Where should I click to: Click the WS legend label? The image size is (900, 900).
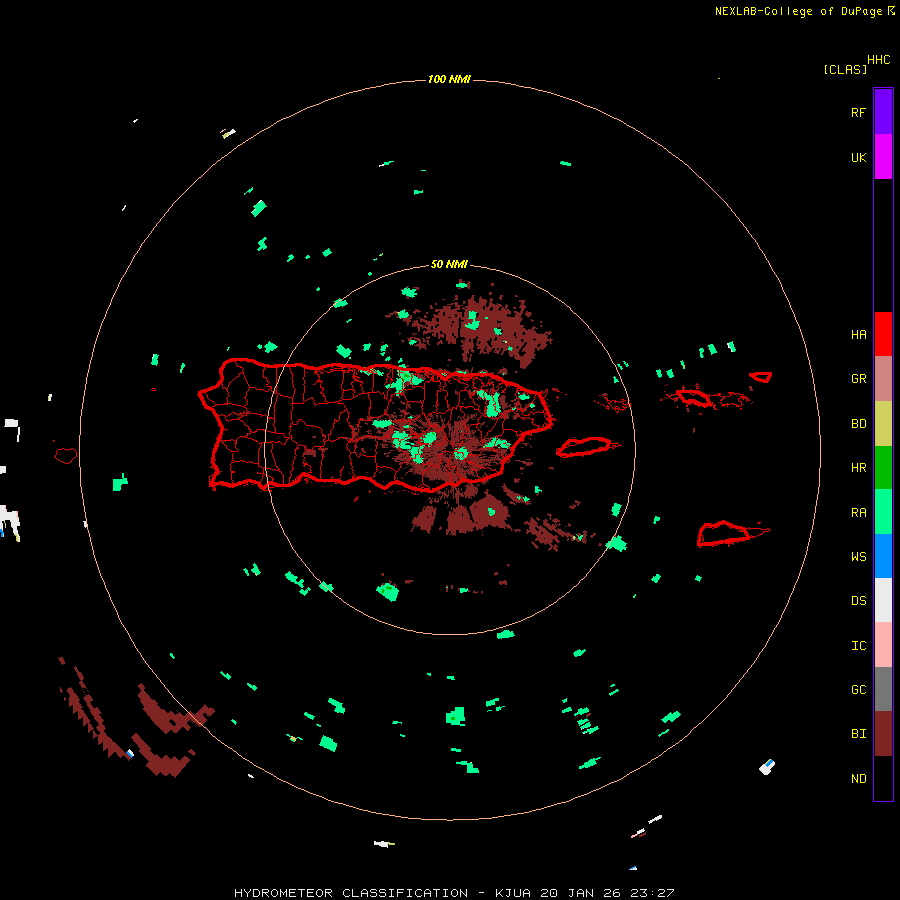[x=858, y=556]
